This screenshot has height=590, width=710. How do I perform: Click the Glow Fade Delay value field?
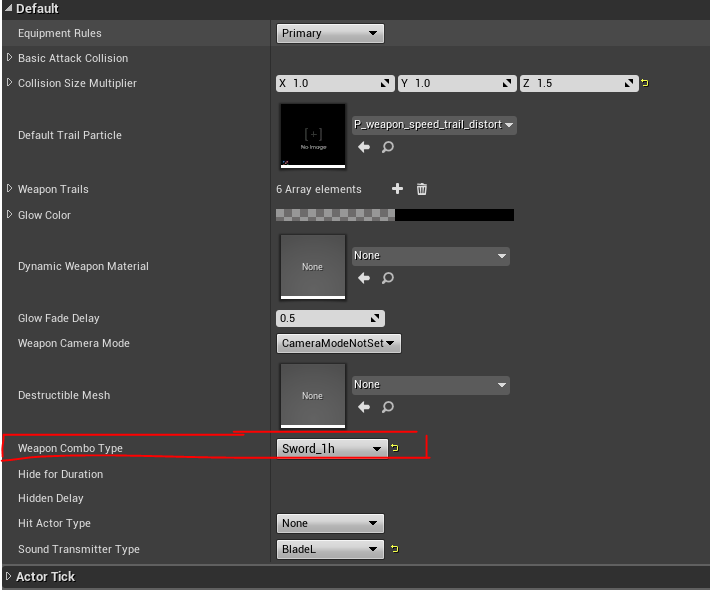(322, 318)
